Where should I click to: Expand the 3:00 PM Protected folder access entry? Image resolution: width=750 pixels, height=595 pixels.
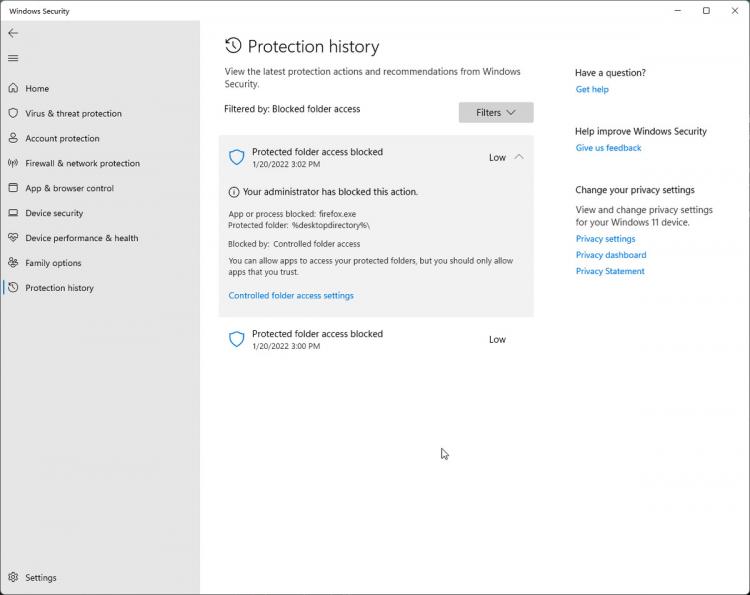tap(376, 339)
